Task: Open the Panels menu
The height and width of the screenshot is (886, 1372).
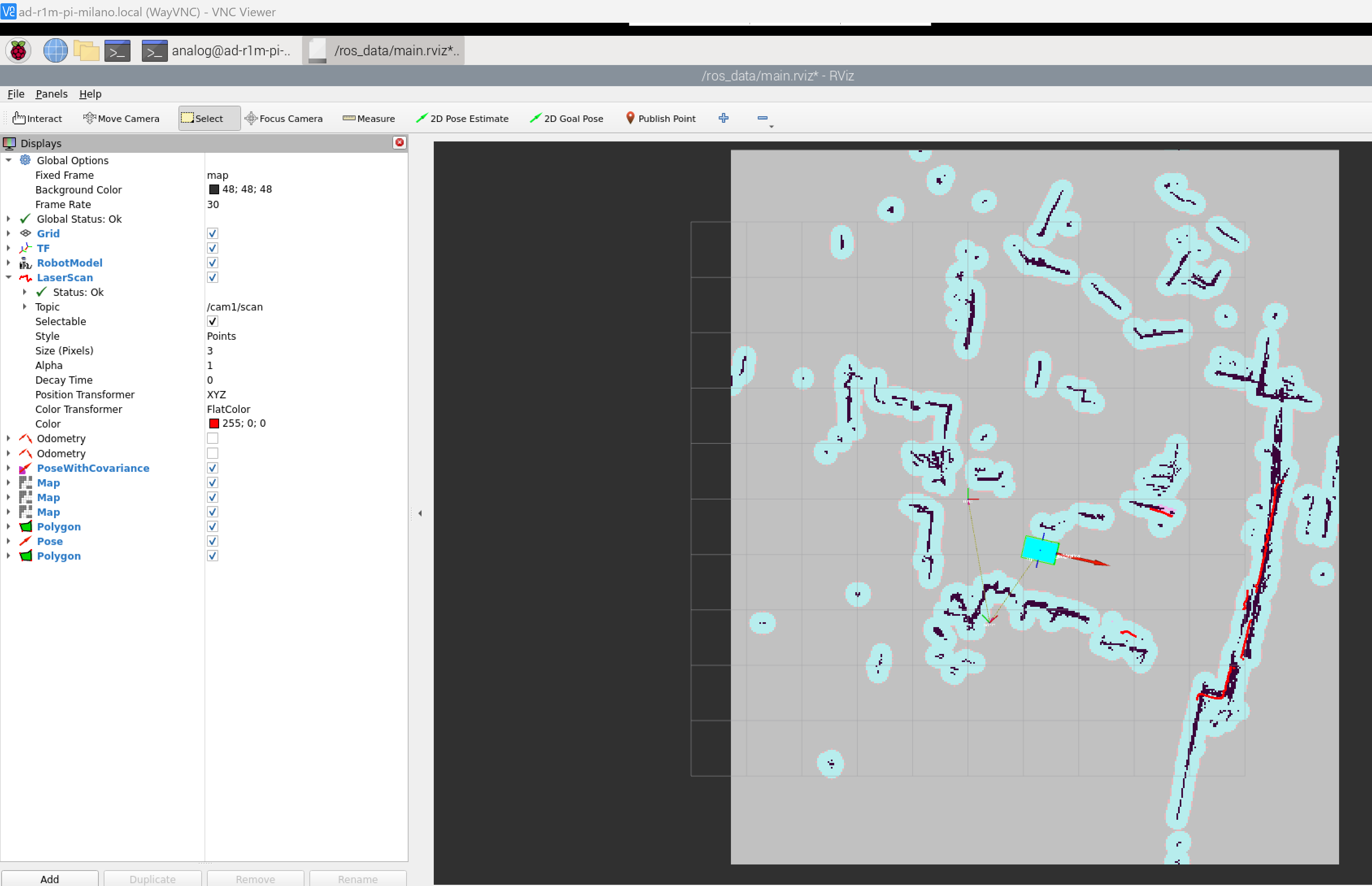Action: [x=51, y=94]
